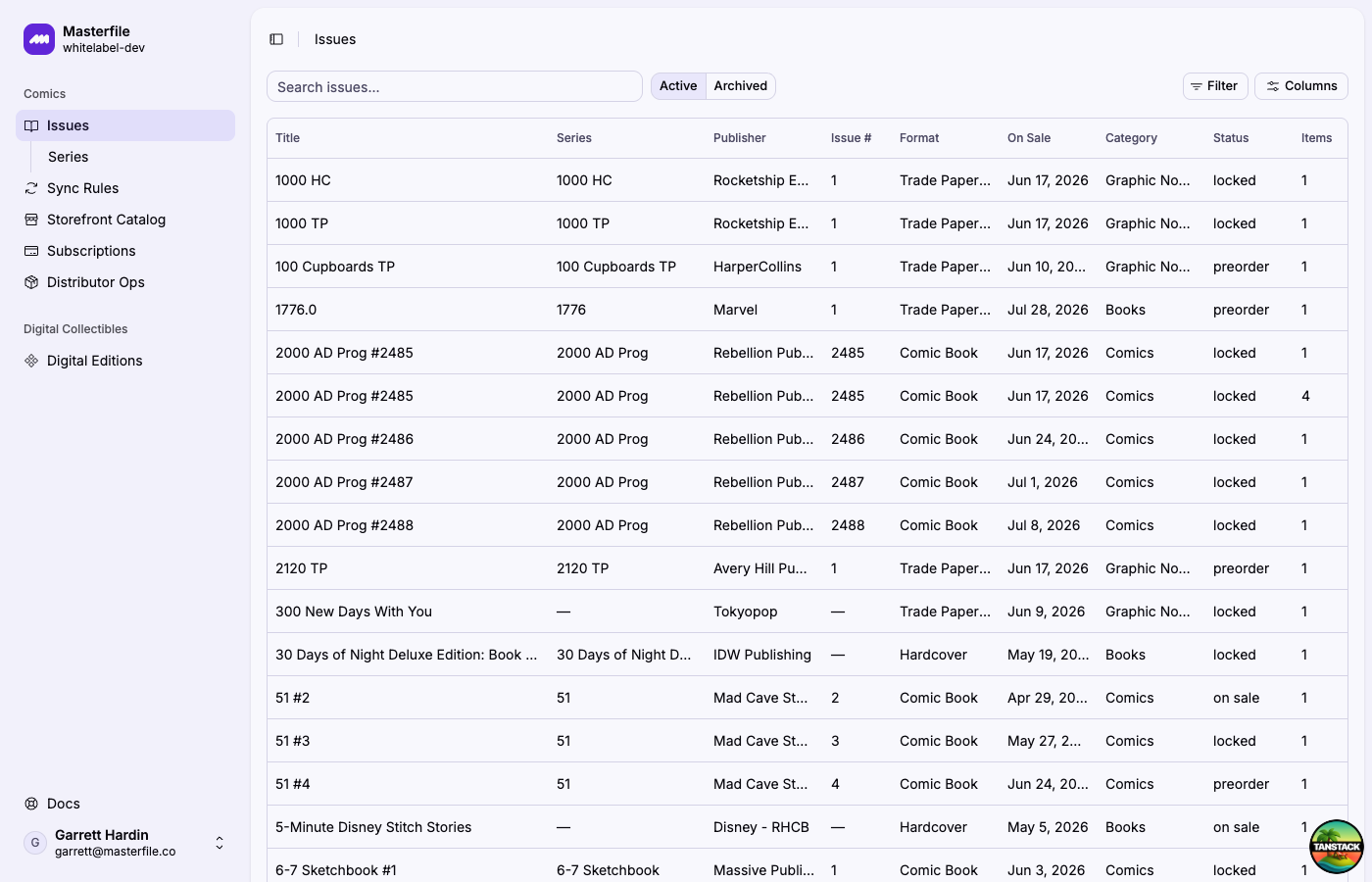The image size is (1372, 882).
Task: Open the Filter options
Action: pos(1215,86)
